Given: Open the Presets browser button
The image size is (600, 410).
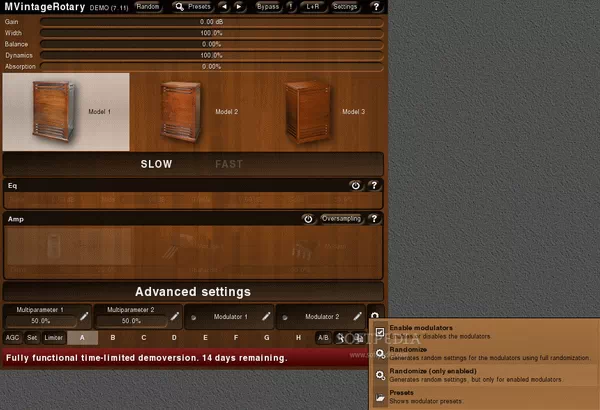Looking at the screenshot, I should (x=194, y=7).
